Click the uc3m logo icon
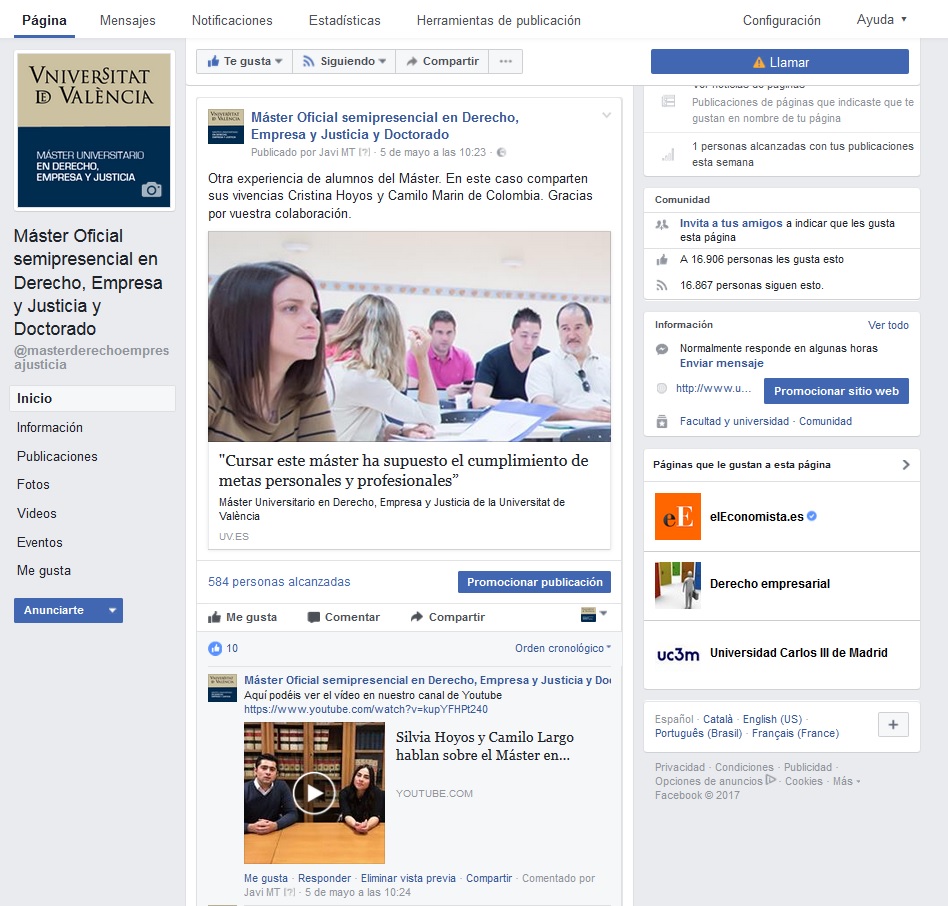The image size is (948, 906). [x=678, y=653]
